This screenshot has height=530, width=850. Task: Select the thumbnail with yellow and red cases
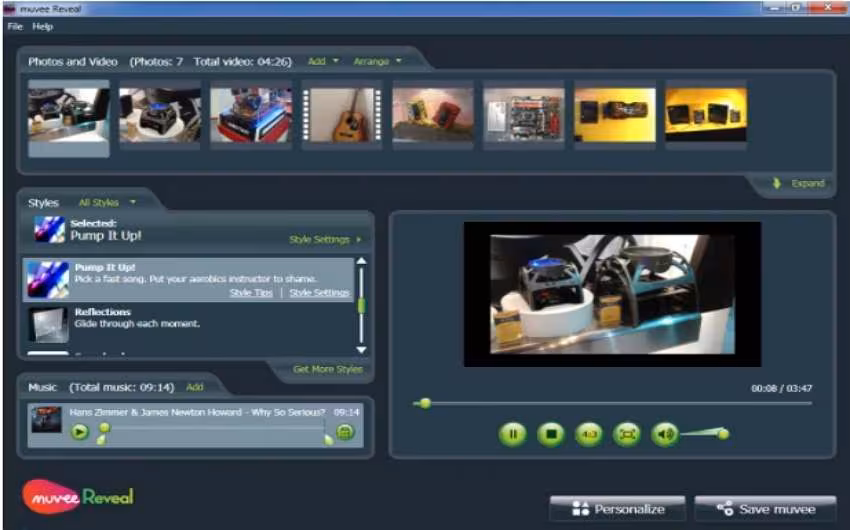tap(433, 115)
